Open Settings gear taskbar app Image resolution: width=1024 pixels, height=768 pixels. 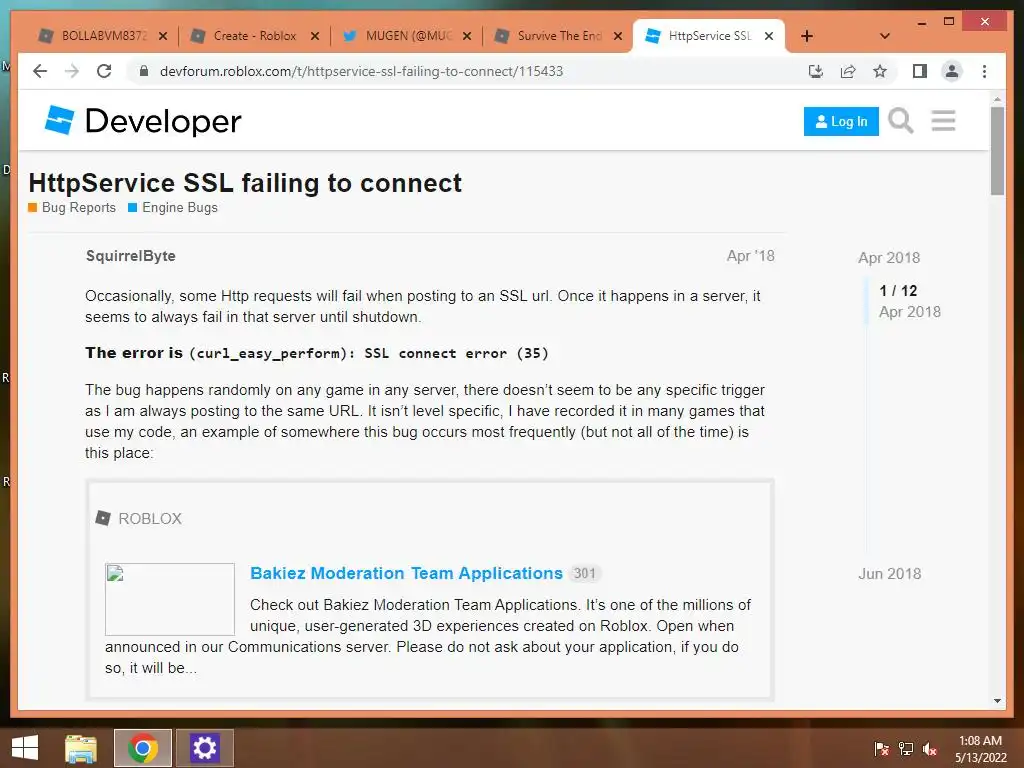tap(204, 748)
